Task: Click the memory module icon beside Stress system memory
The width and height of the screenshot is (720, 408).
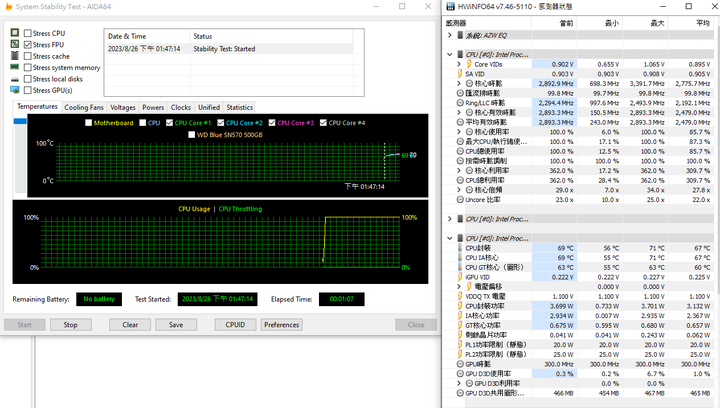Action: [15, 67]
